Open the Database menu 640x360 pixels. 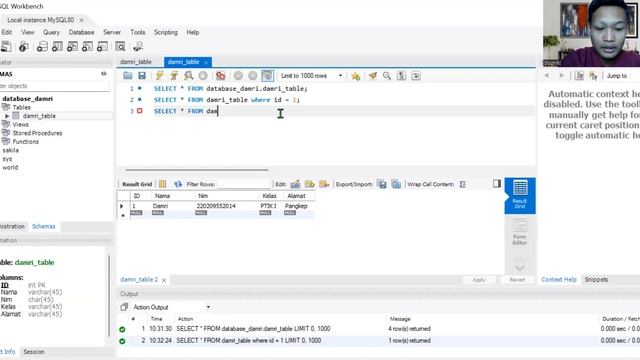coord(81,32)
